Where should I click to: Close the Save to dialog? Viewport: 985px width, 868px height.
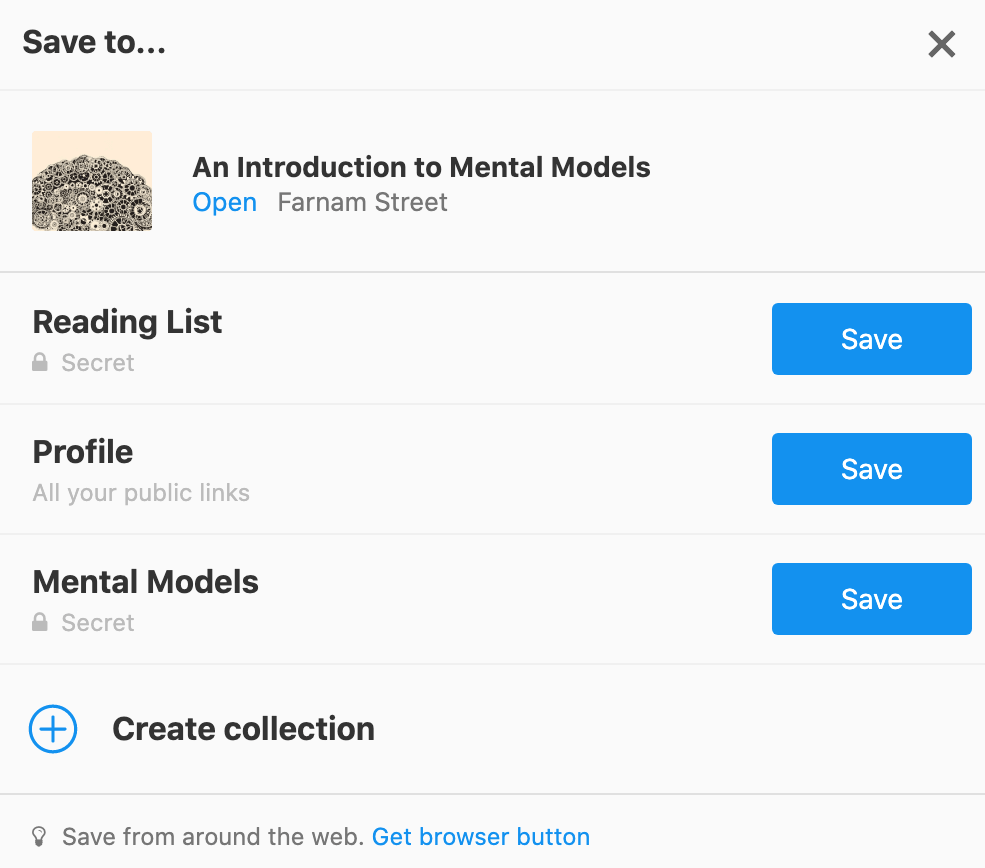[941, 45]
